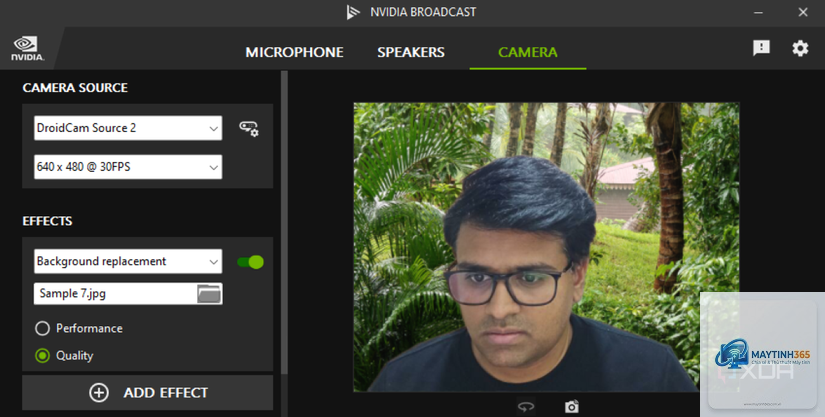Click the ADD EFFECT button

click(x=147, y=393)
